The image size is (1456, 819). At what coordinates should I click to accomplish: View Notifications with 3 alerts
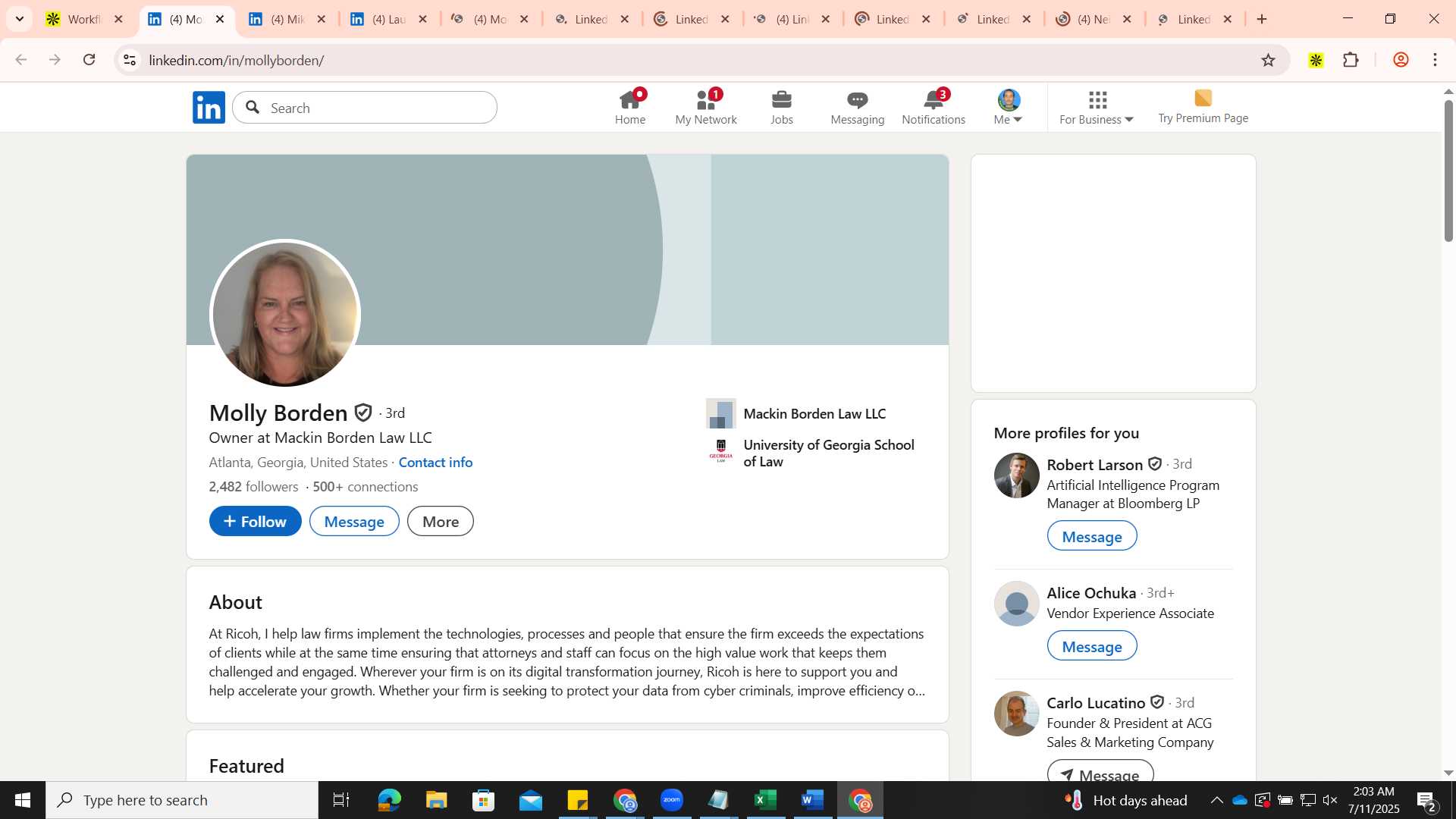click(x=934, y=108)
